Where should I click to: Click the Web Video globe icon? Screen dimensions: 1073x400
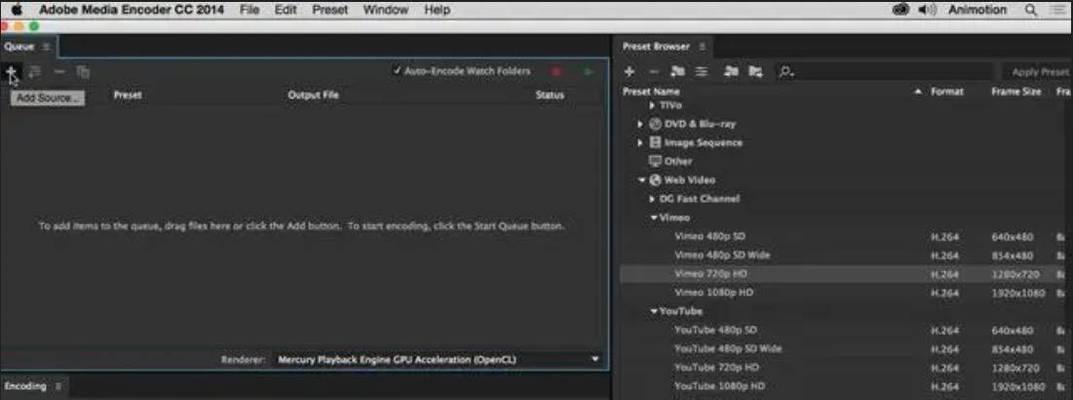pos(655,181)
